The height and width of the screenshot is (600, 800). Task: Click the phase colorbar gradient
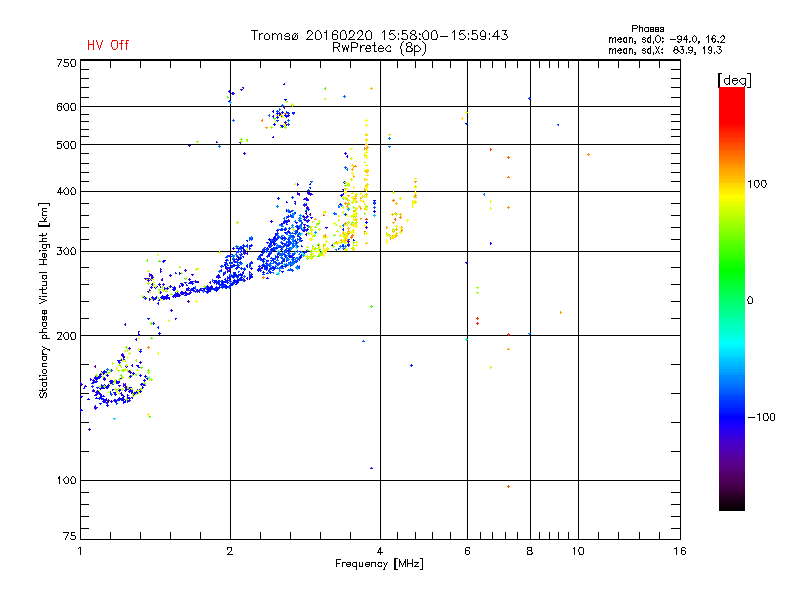click(732, 298)
